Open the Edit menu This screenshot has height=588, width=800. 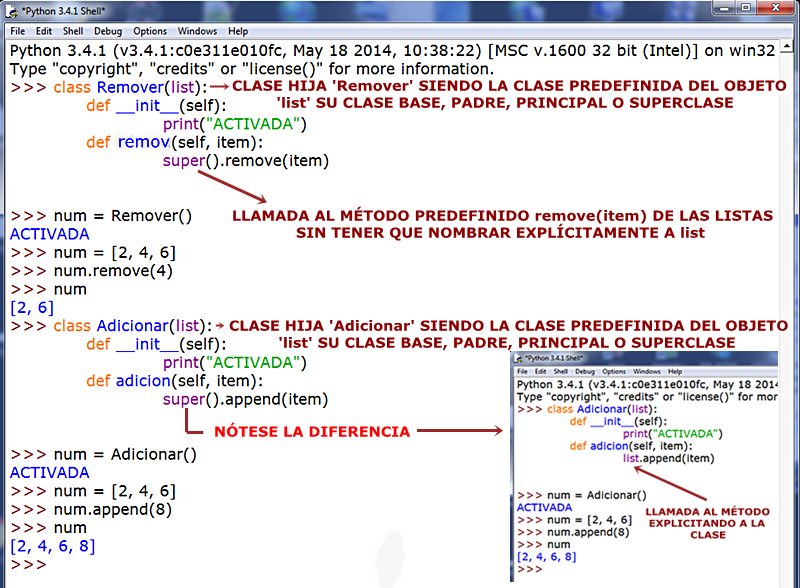42,30
